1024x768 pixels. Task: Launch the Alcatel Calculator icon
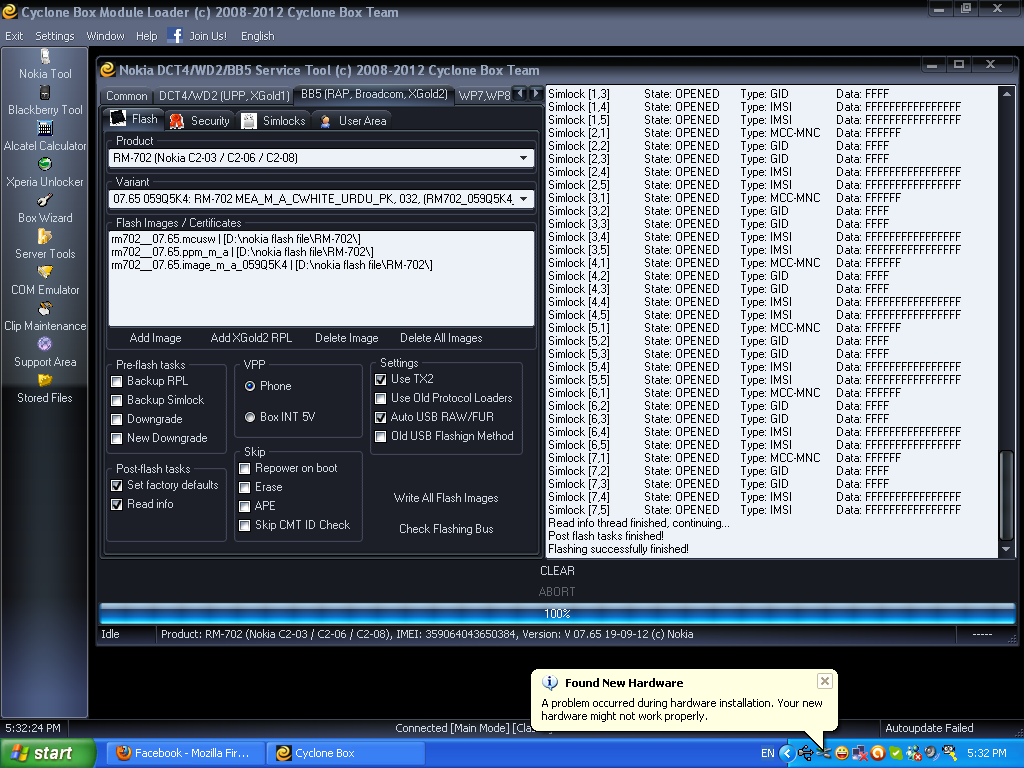(x=45, y=129)
